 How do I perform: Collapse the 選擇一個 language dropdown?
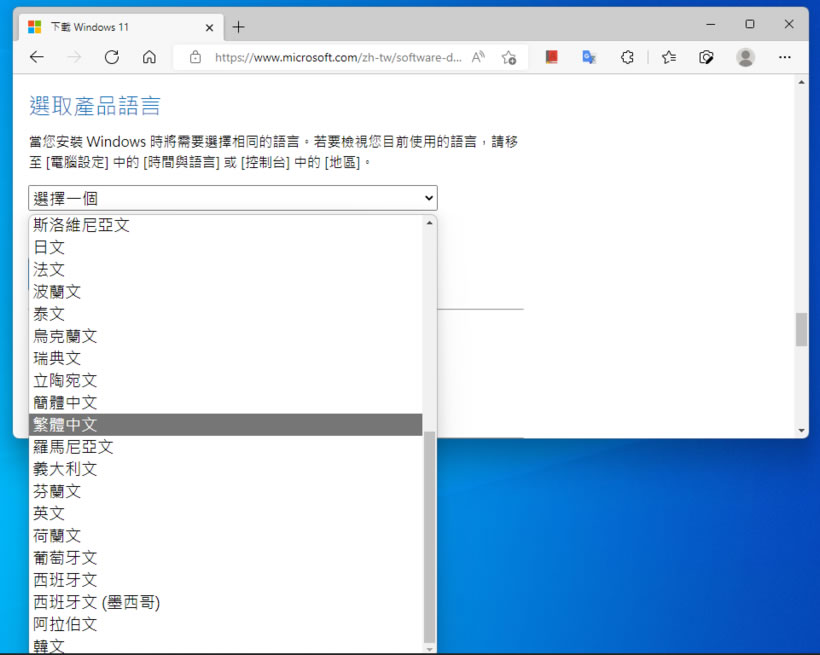pos(233,198)
